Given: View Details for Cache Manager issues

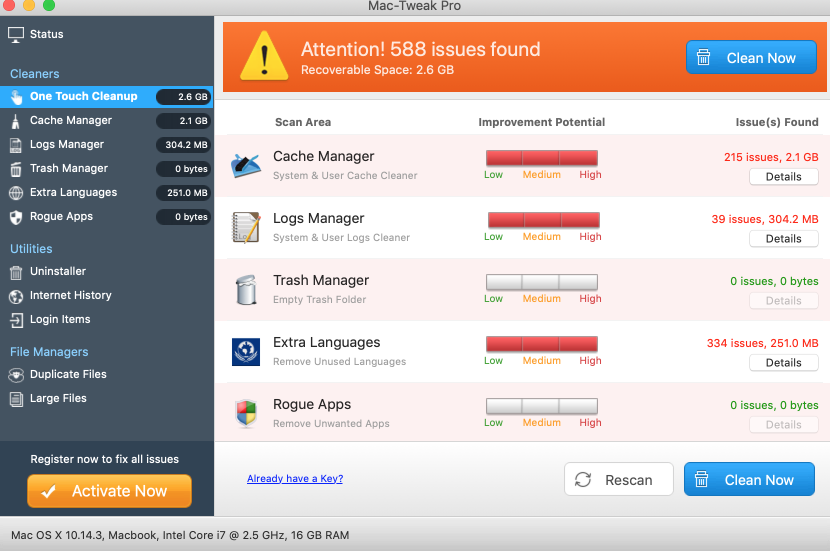Looking at the screenshot, I should [x=783, y=177].
